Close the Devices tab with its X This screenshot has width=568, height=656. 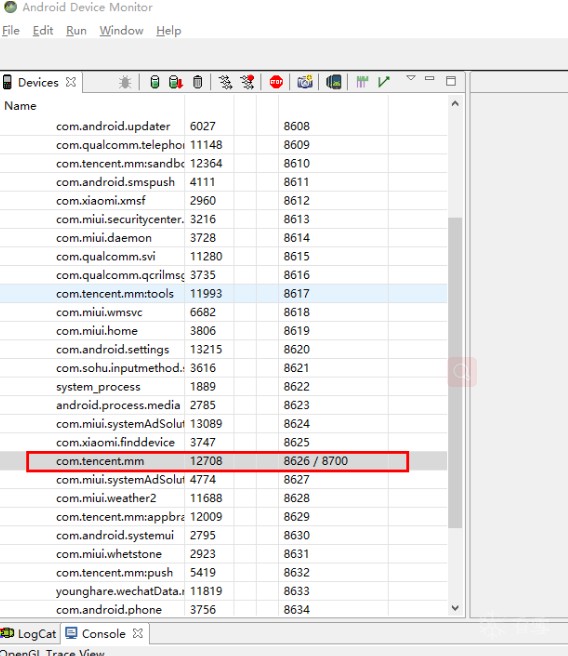71,82
